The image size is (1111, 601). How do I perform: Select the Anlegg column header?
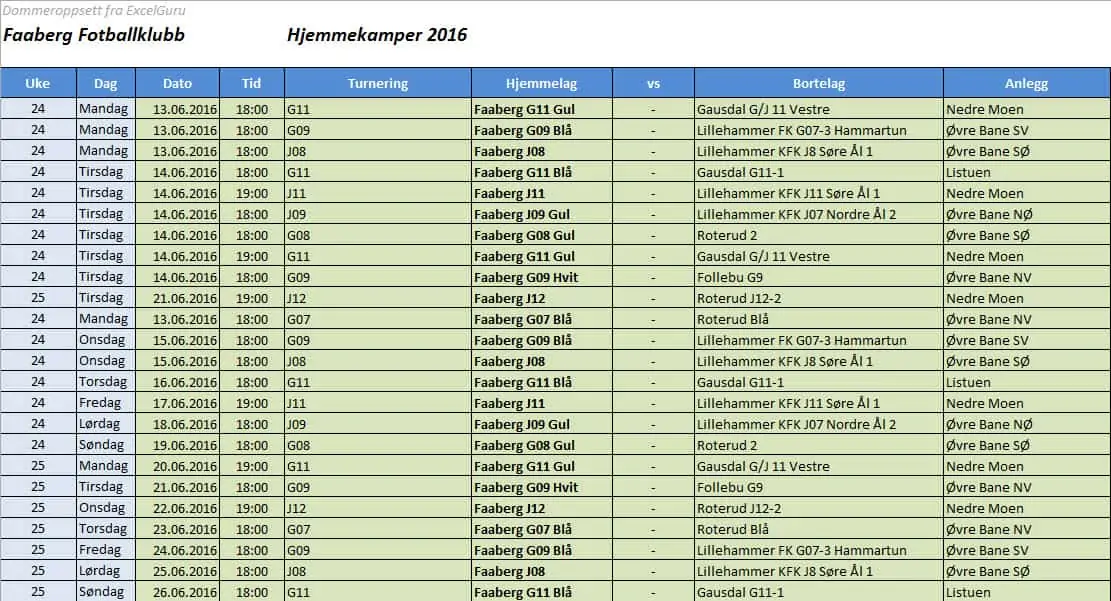pos(1026,83)
